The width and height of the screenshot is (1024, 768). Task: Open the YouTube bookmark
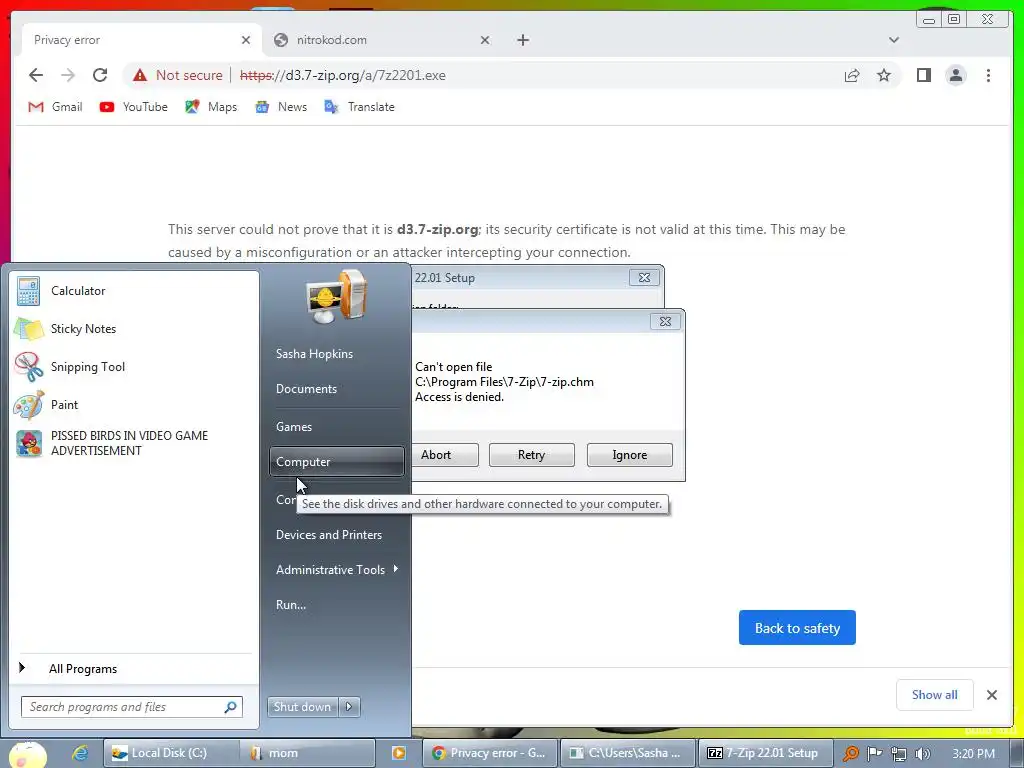tap(134, 107)
